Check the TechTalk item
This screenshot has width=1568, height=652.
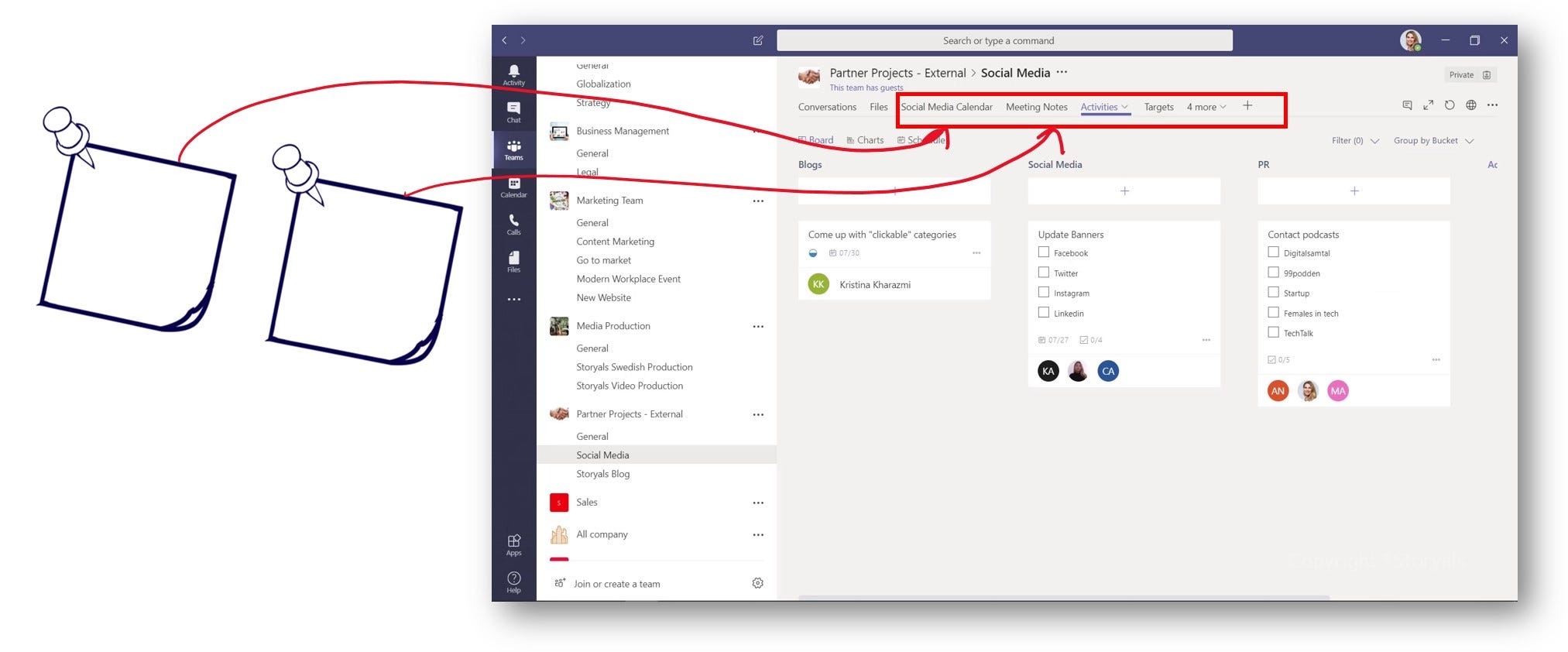[1273, 333]
